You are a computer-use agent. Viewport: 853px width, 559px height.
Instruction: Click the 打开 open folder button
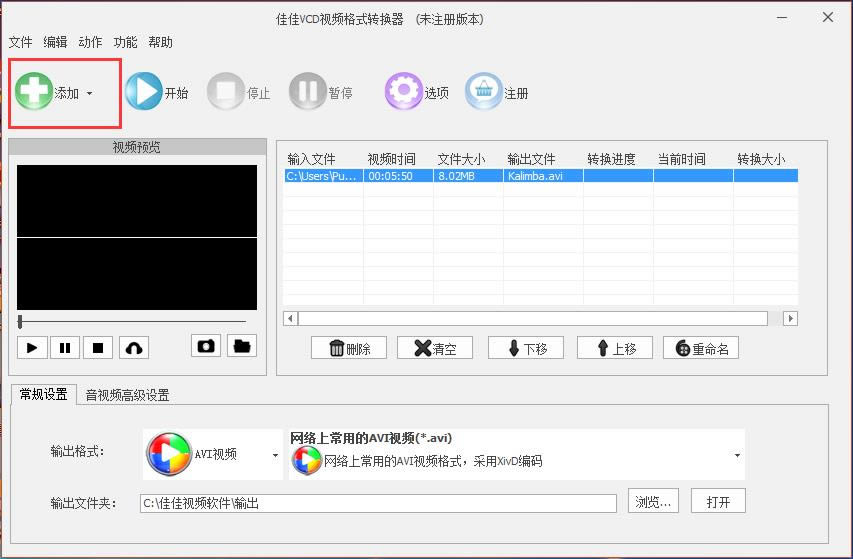[718, 501]
